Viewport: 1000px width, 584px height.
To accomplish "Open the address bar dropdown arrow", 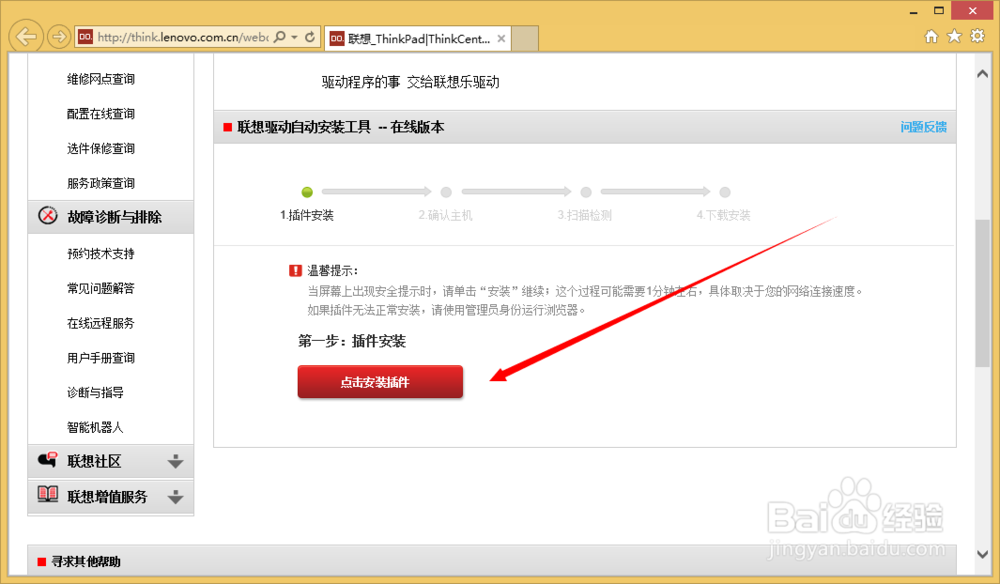I will pos(295,38).
